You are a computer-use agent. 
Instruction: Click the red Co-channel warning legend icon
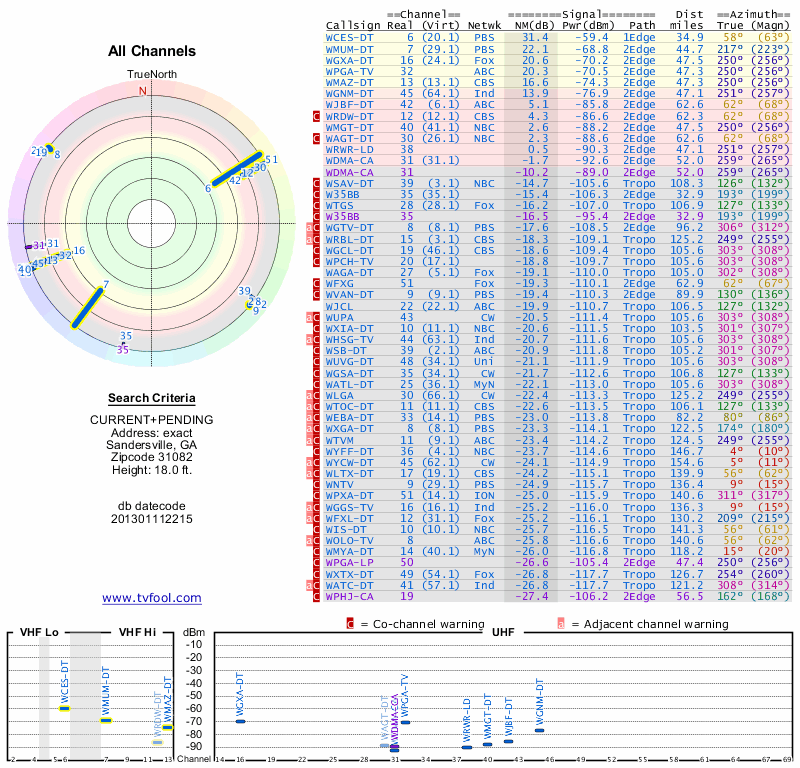tap(350, 624)
